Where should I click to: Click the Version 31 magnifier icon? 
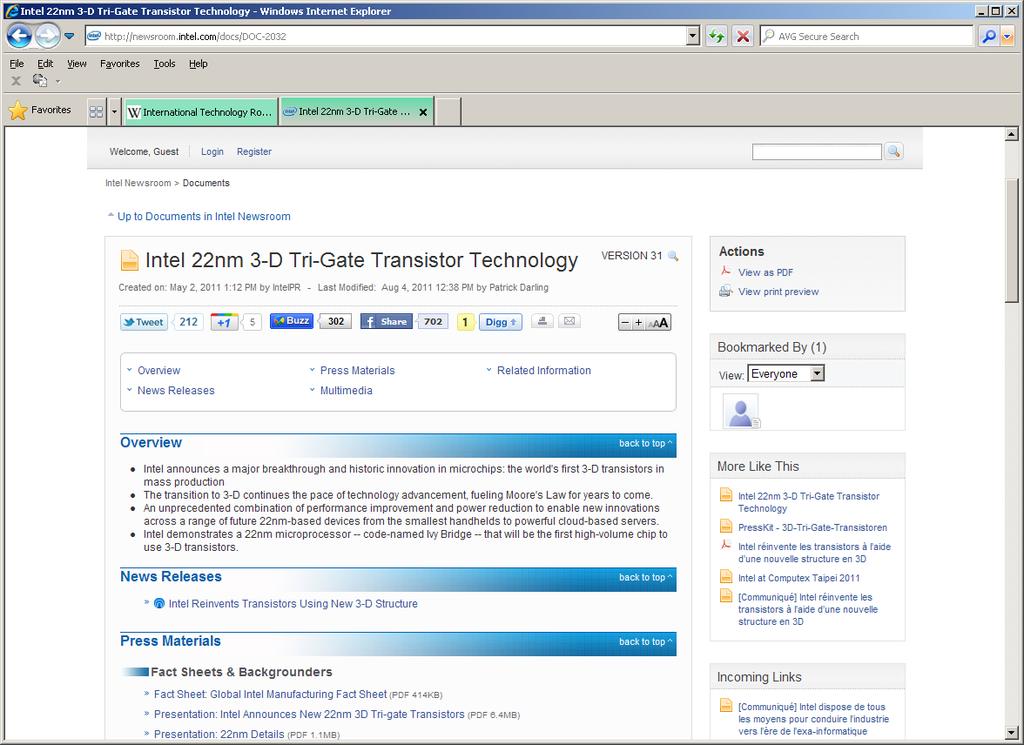point(673,256)
